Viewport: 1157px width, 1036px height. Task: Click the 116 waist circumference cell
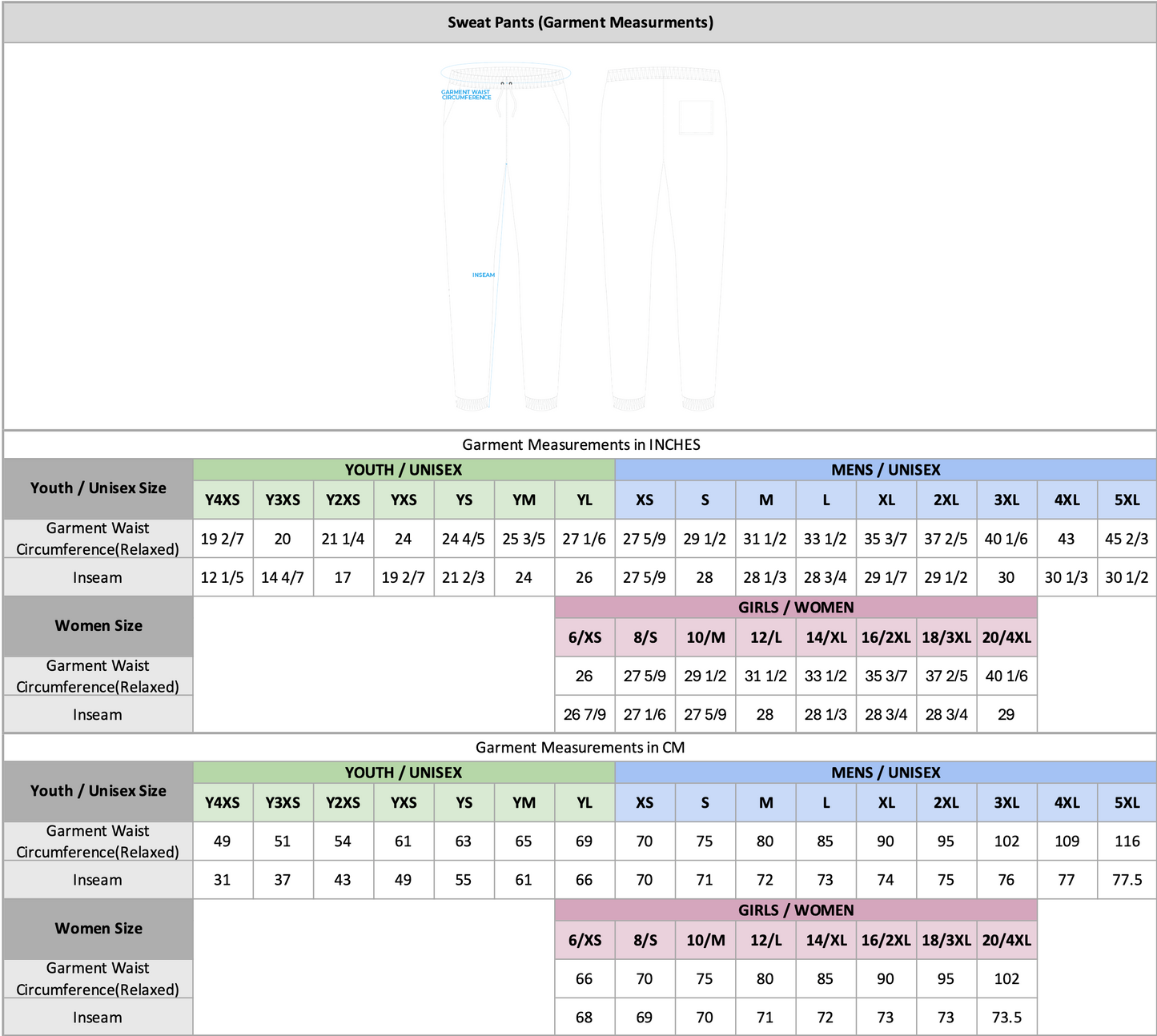coord(1127,841)
